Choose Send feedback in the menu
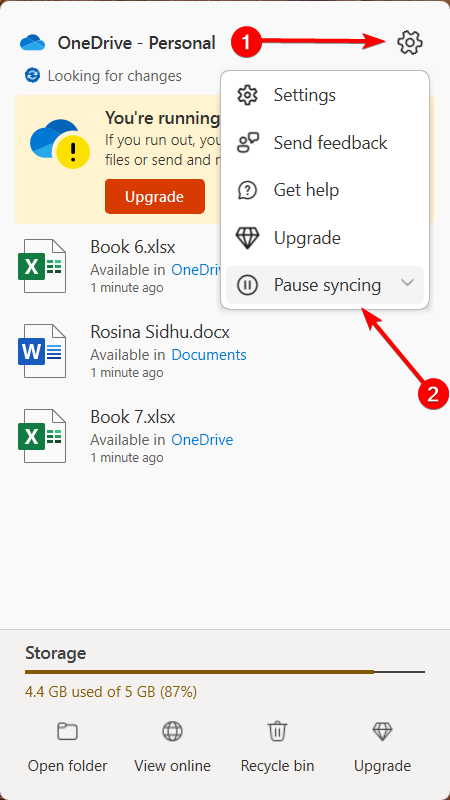Screen dimensions: 450x800 [325, 143]
